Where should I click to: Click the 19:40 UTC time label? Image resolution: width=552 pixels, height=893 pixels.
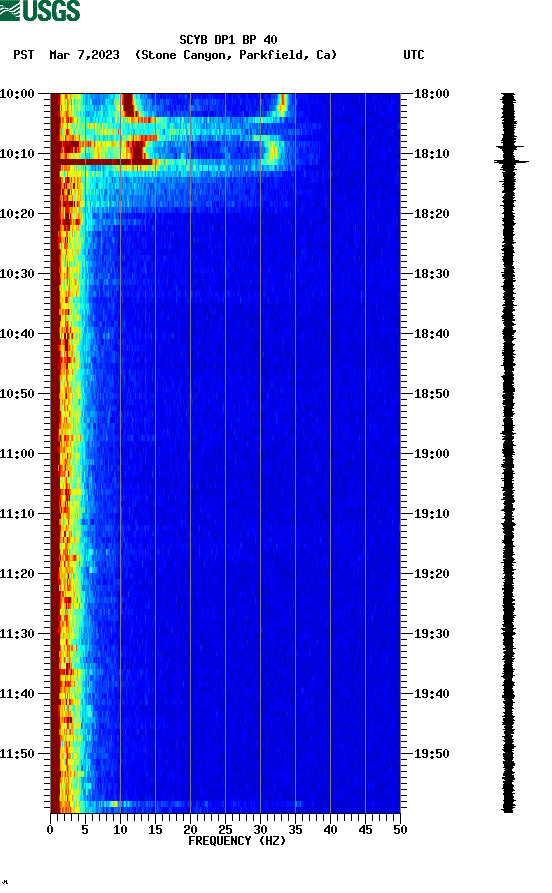coord(432,694)
